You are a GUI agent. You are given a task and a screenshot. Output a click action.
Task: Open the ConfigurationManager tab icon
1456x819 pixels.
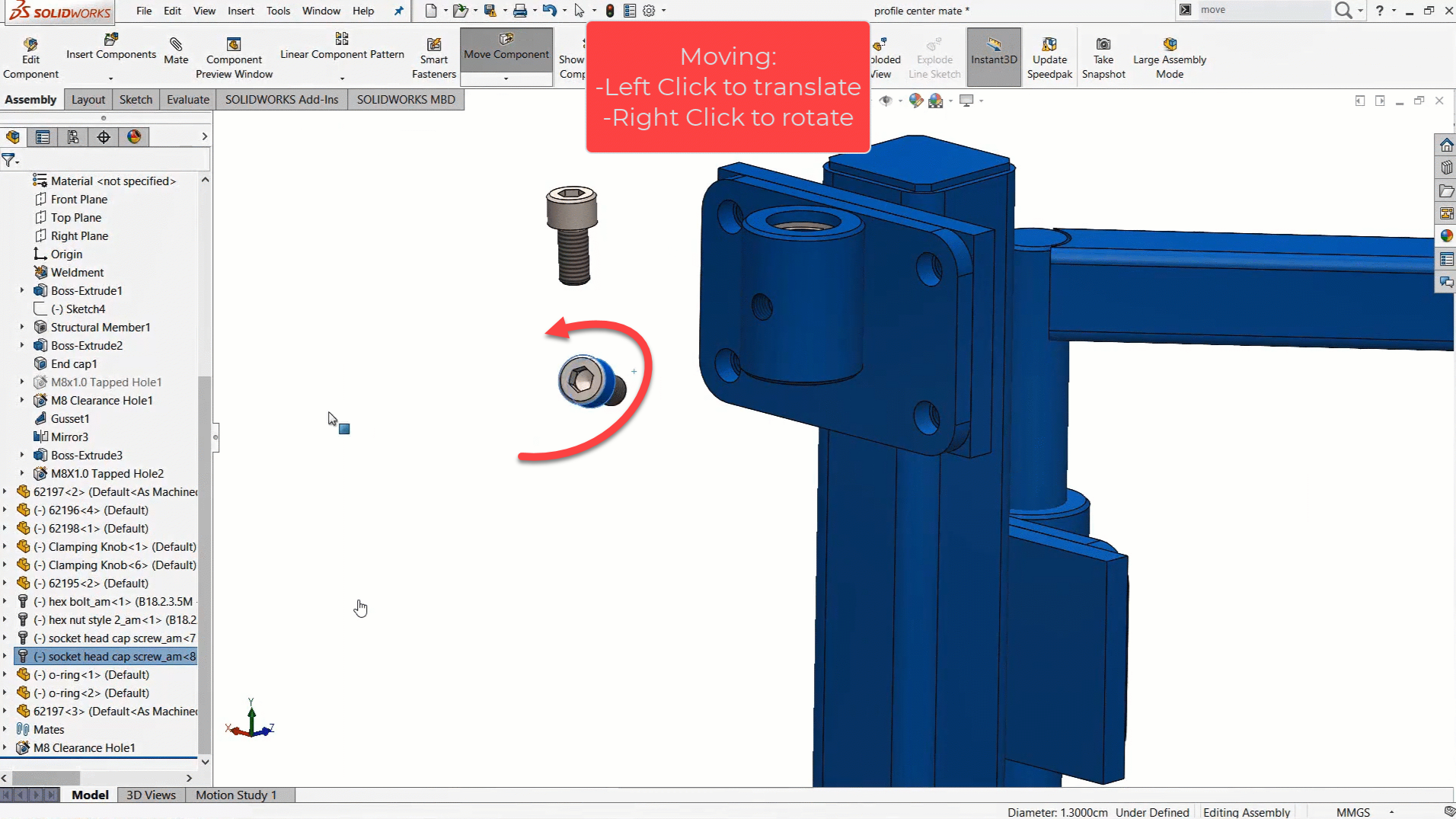tap(73, 137)
